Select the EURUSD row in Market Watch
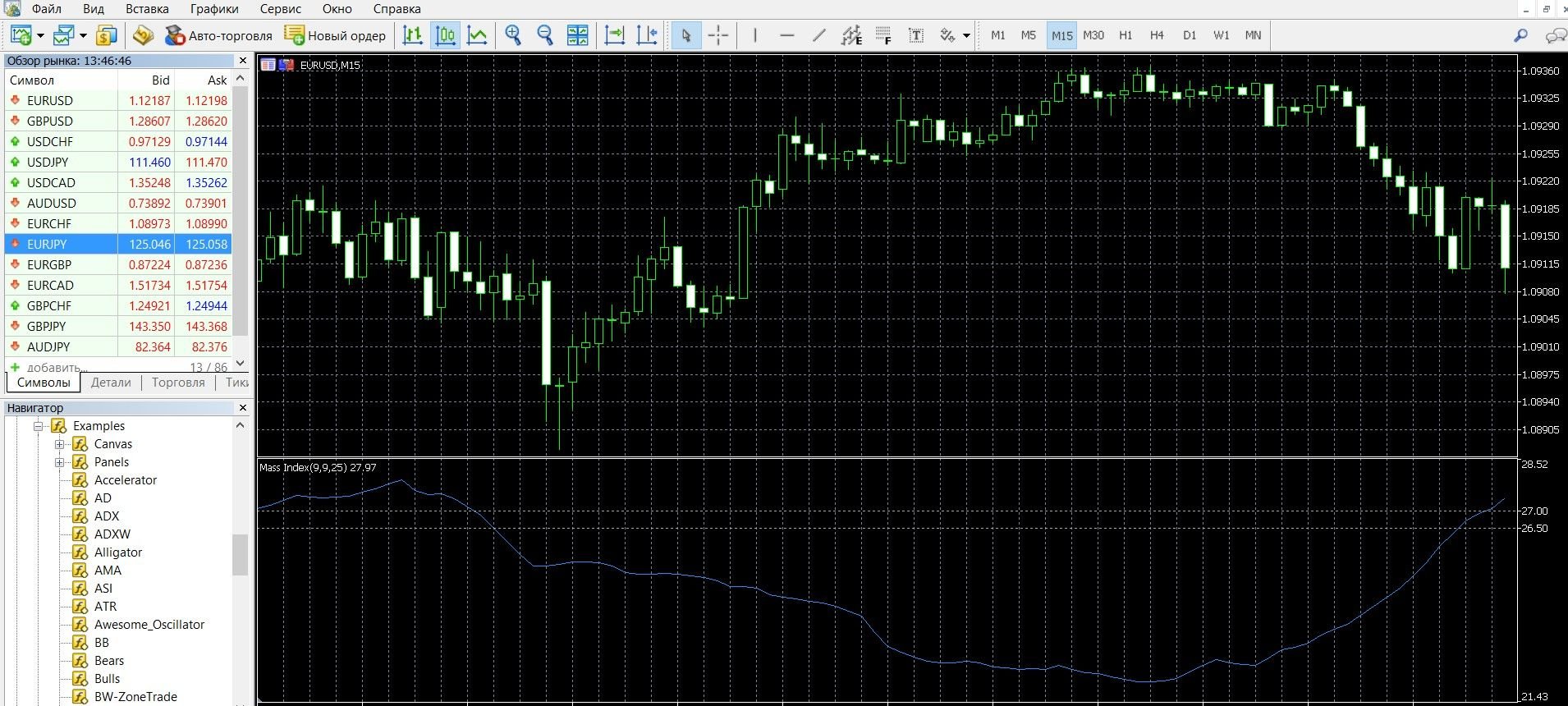The width and height of the screenshot is (1568, 706). (x=118, y=100)
